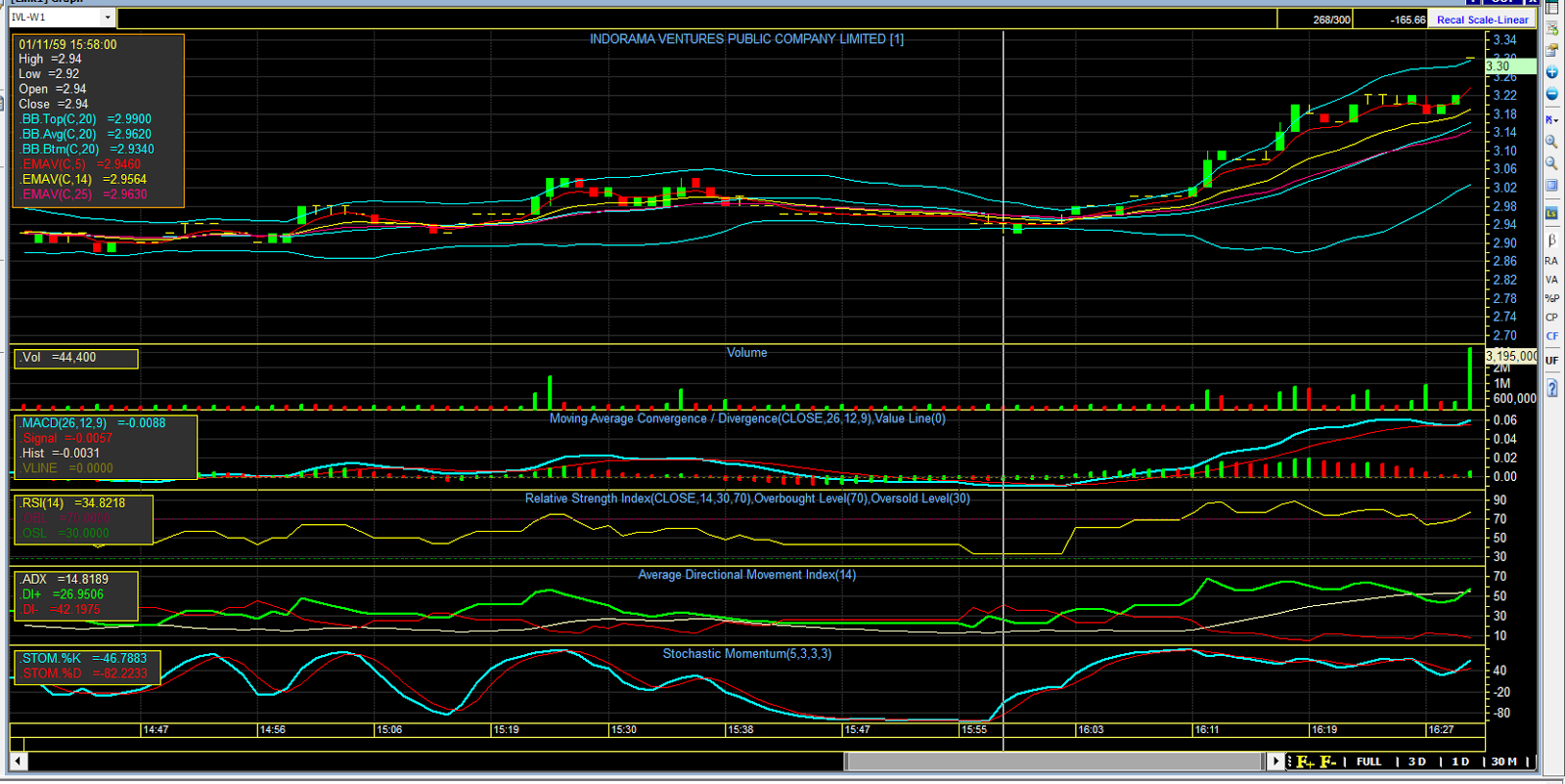Click the blue plus icon in the right sidebar
1565x784 pixels.
pos(1552,72)
